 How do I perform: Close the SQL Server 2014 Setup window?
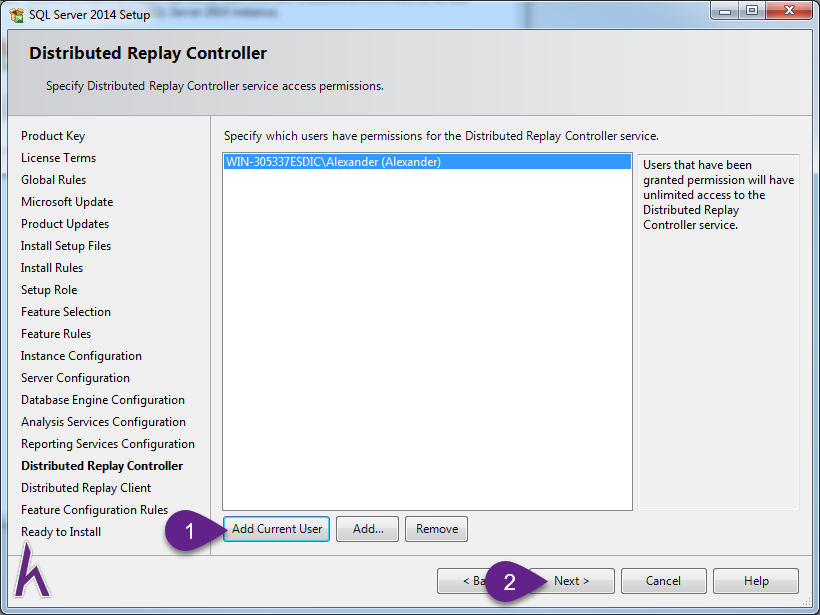(x=789, y=11)
